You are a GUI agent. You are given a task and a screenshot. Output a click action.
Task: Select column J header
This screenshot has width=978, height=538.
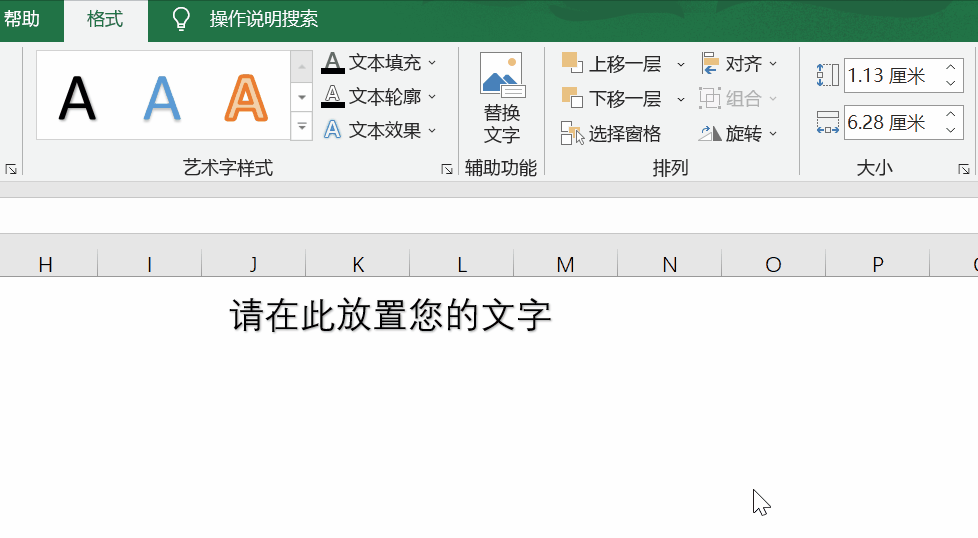(x=254, y=264)
